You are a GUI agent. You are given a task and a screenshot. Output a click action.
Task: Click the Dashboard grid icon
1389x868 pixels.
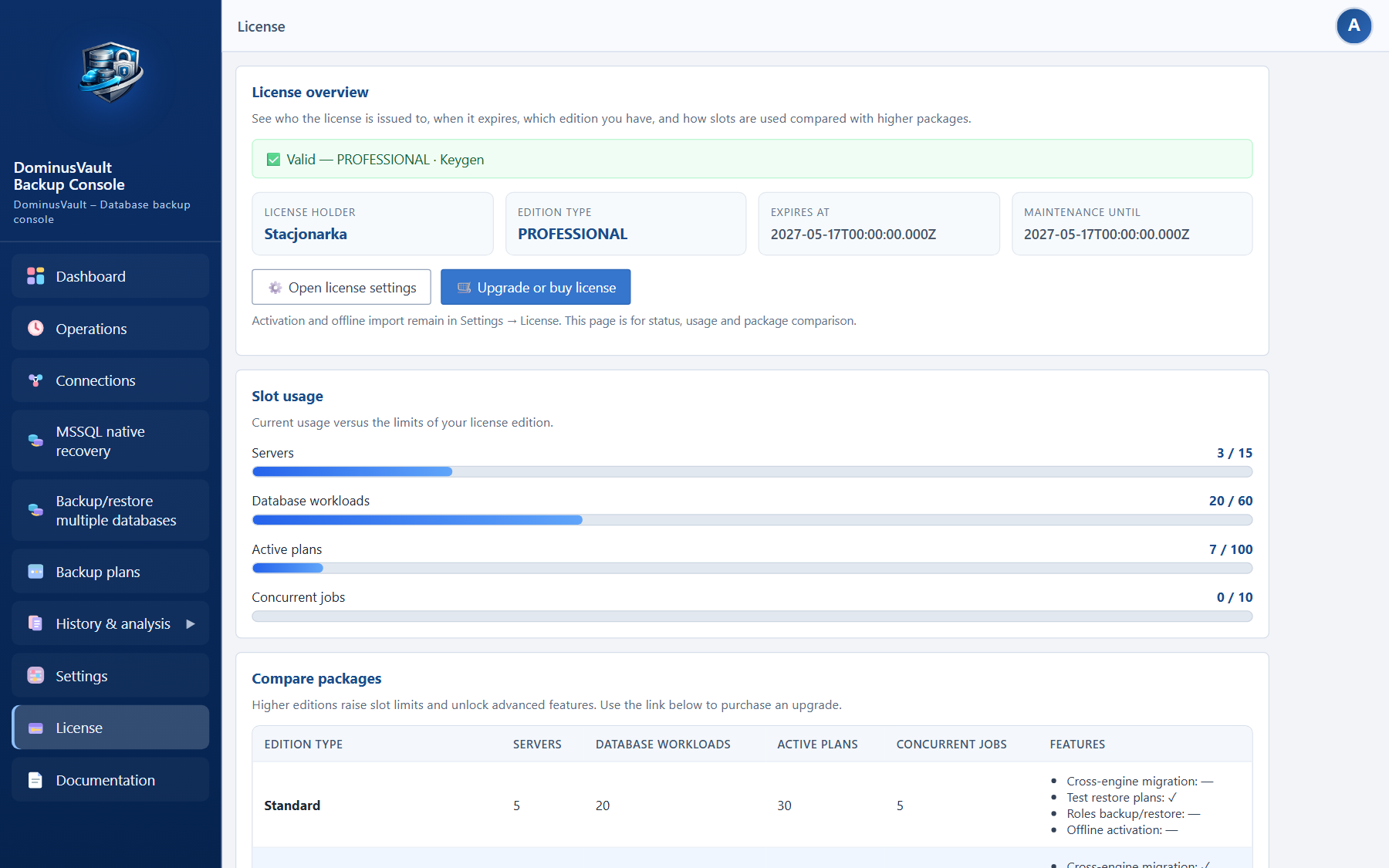[35, 276]
